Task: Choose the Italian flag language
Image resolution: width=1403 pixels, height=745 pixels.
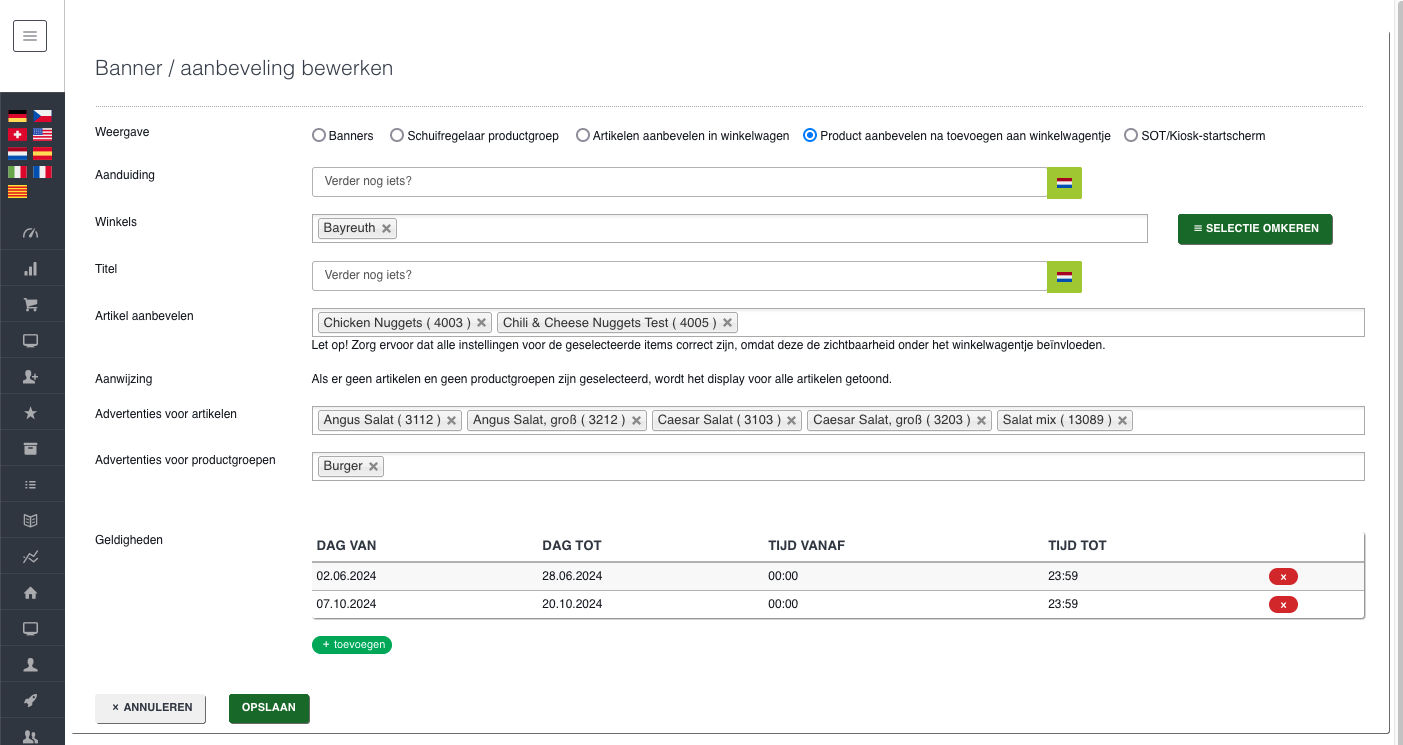Action: pos(17,172)
